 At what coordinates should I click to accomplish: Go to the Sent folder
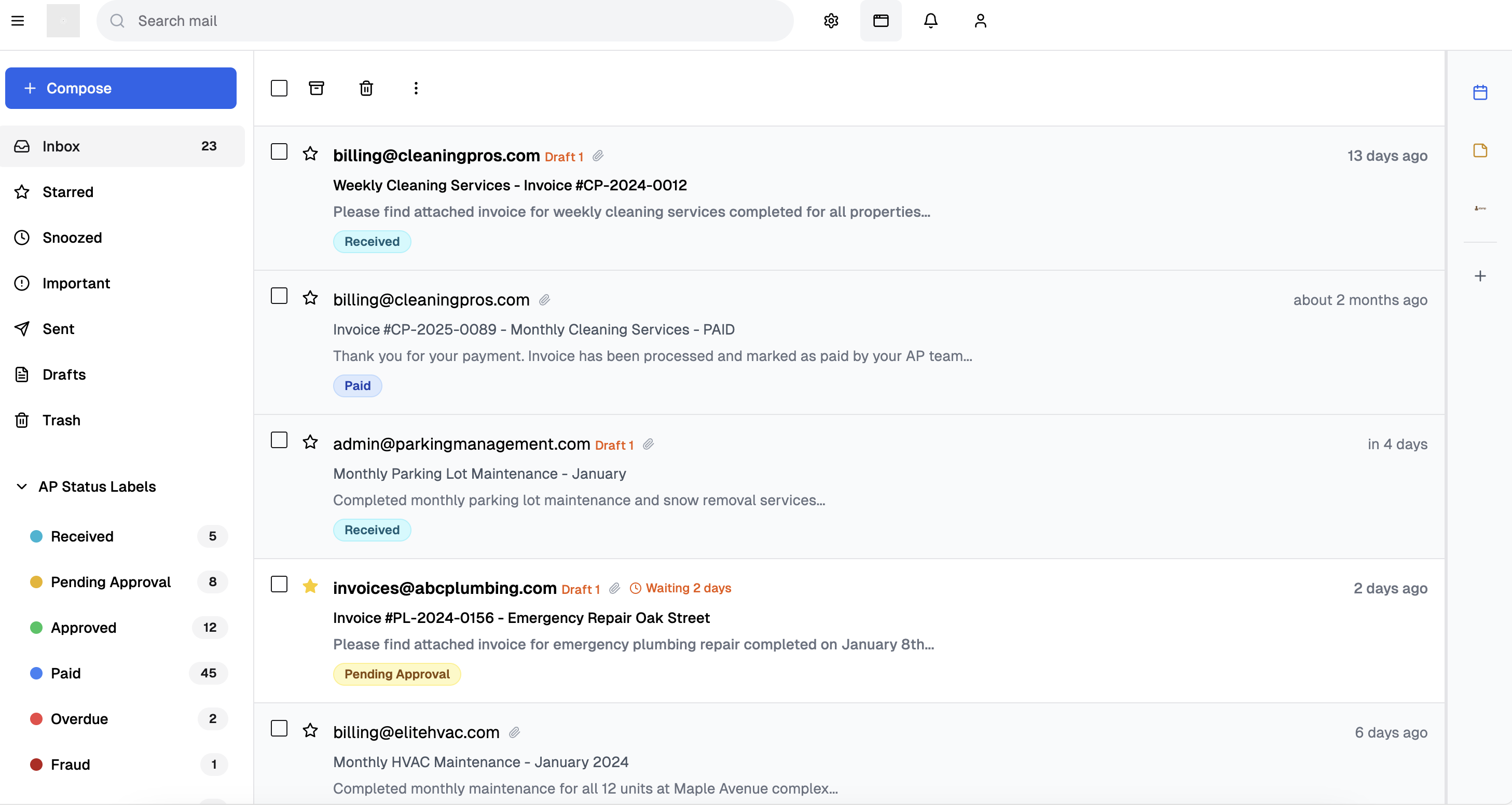pyautogui.click(x=58, y=328)
